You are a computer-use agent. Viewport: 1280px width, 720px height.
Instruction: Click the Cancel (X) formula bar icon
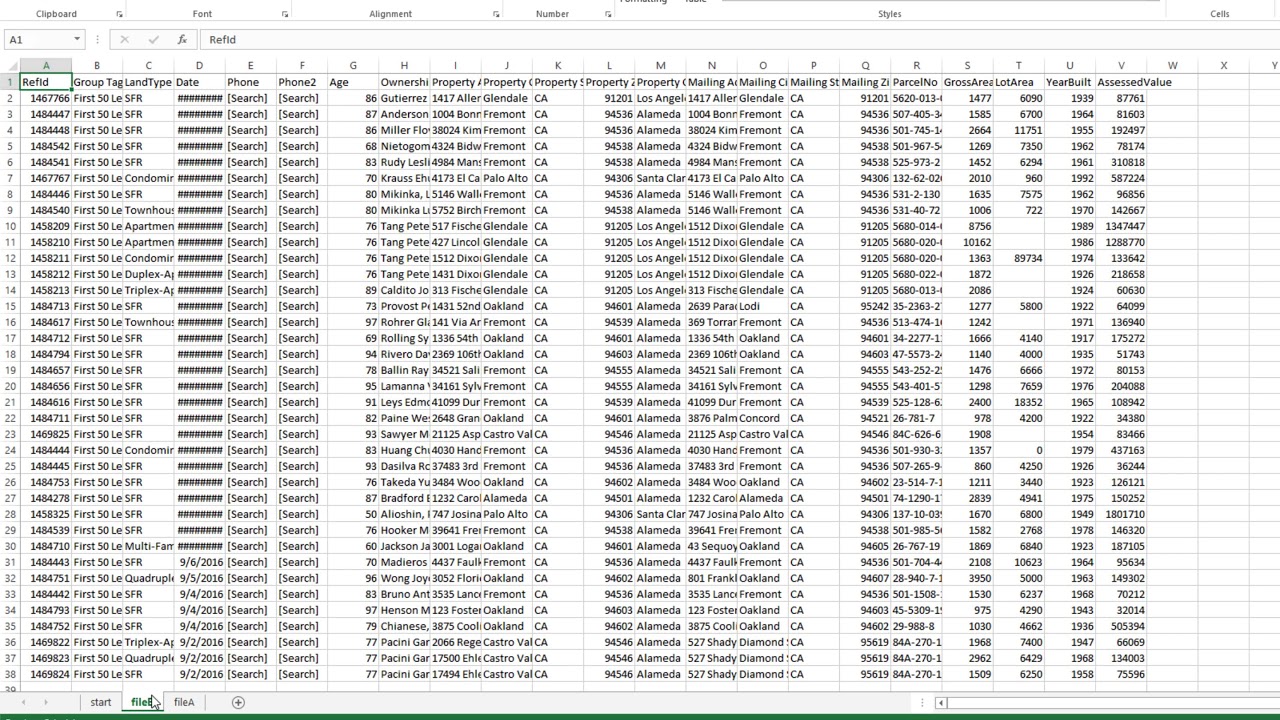pyautogui.click(x=124, y=39)
